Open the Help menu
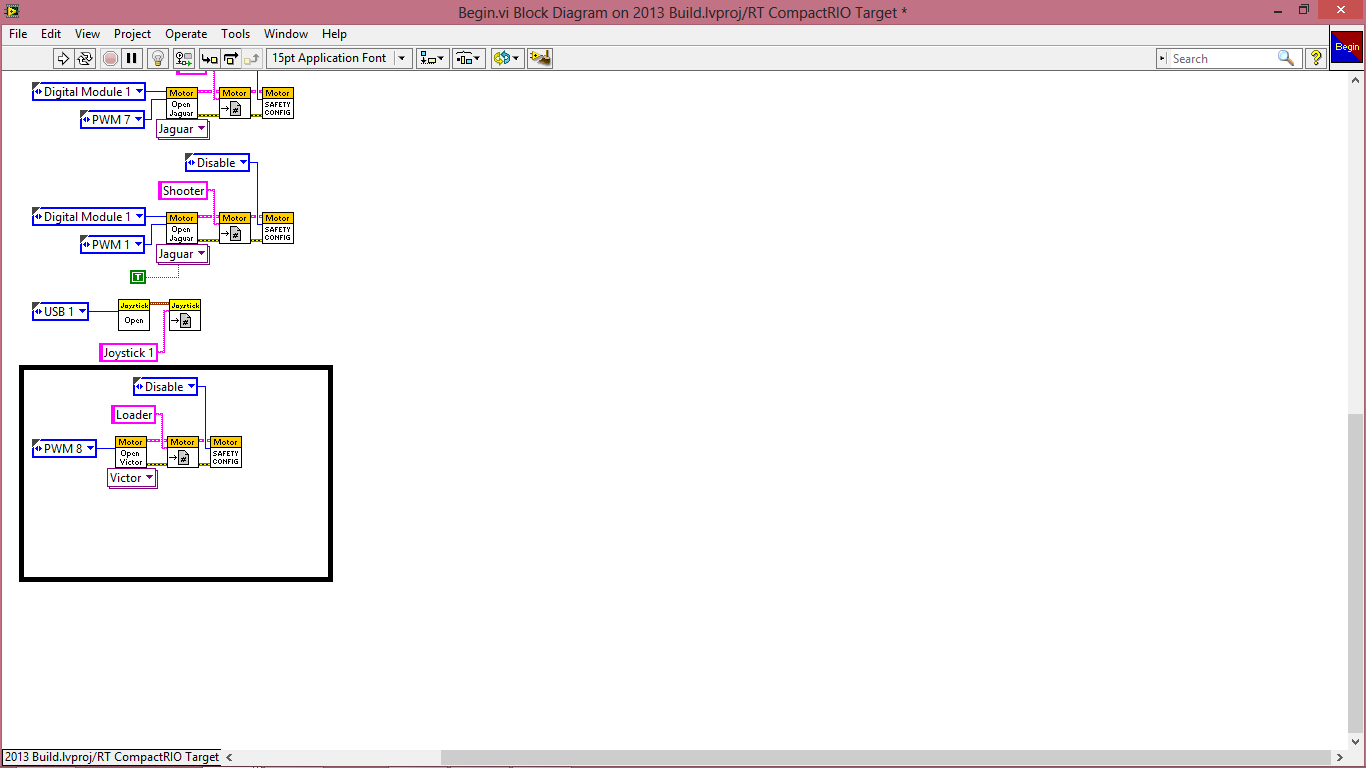This screenshot has width=1366, height=768. pyautogui.click(x=334, y=34)
